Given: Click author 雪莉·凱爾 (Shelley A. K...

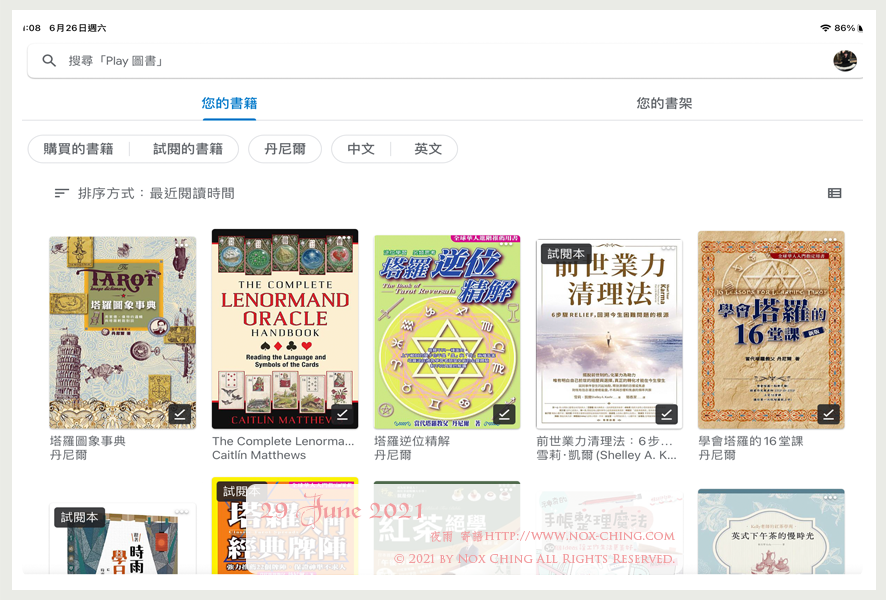Looking at the screenshot, I should 606,455.
